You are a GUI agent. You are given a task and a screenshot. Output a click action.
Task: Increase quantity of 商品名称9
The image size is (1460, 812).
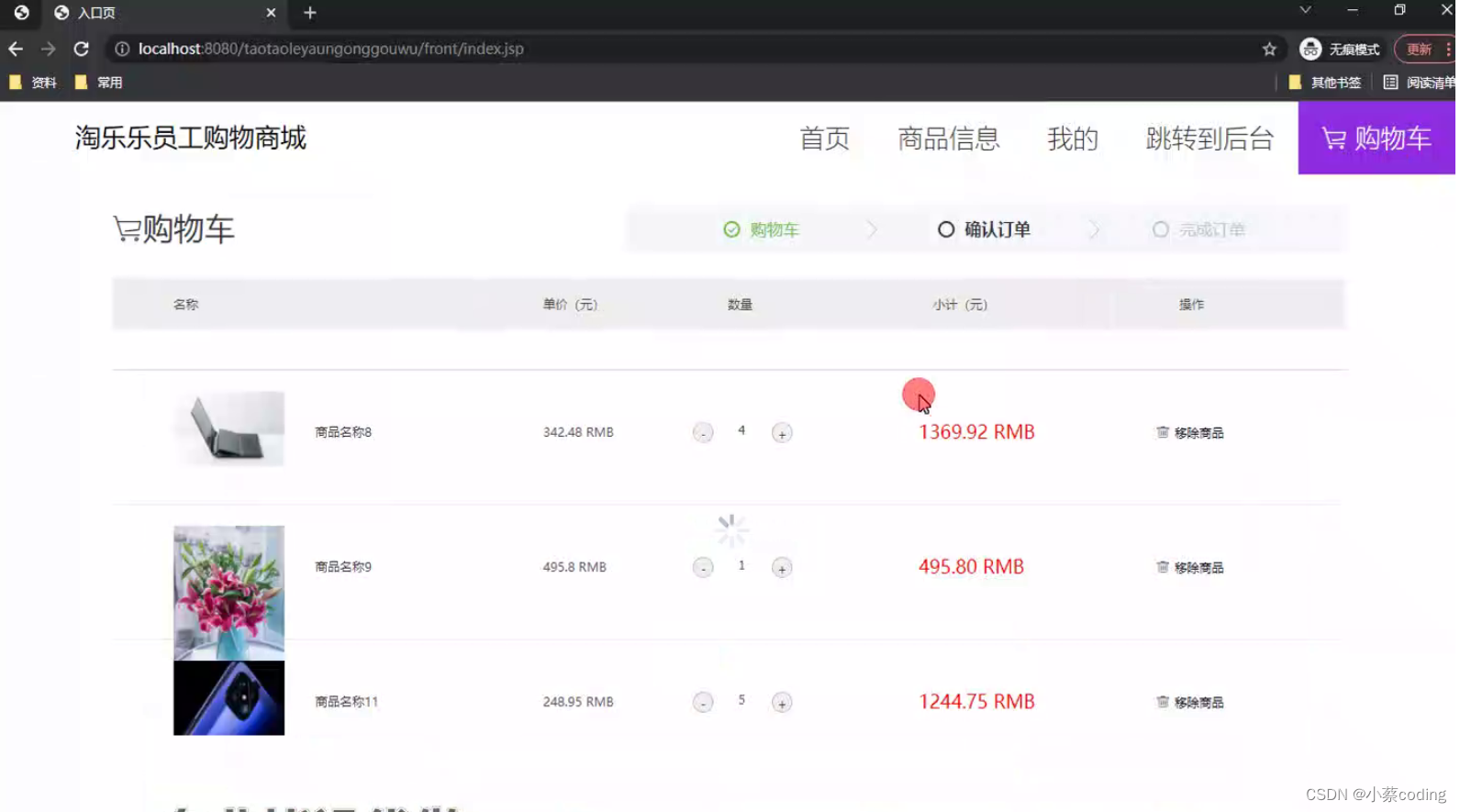pyautogui.click(x=782, y=568)
